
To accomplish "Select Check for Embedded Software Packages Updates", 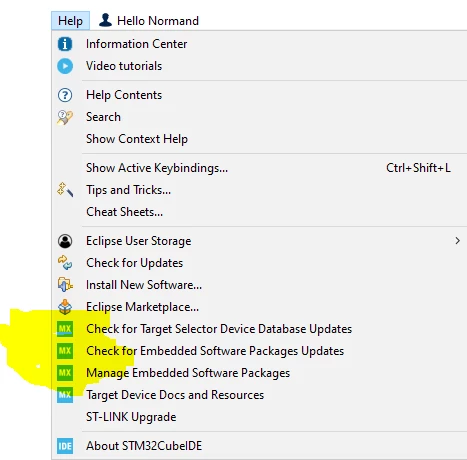I will tap(259, 351).
